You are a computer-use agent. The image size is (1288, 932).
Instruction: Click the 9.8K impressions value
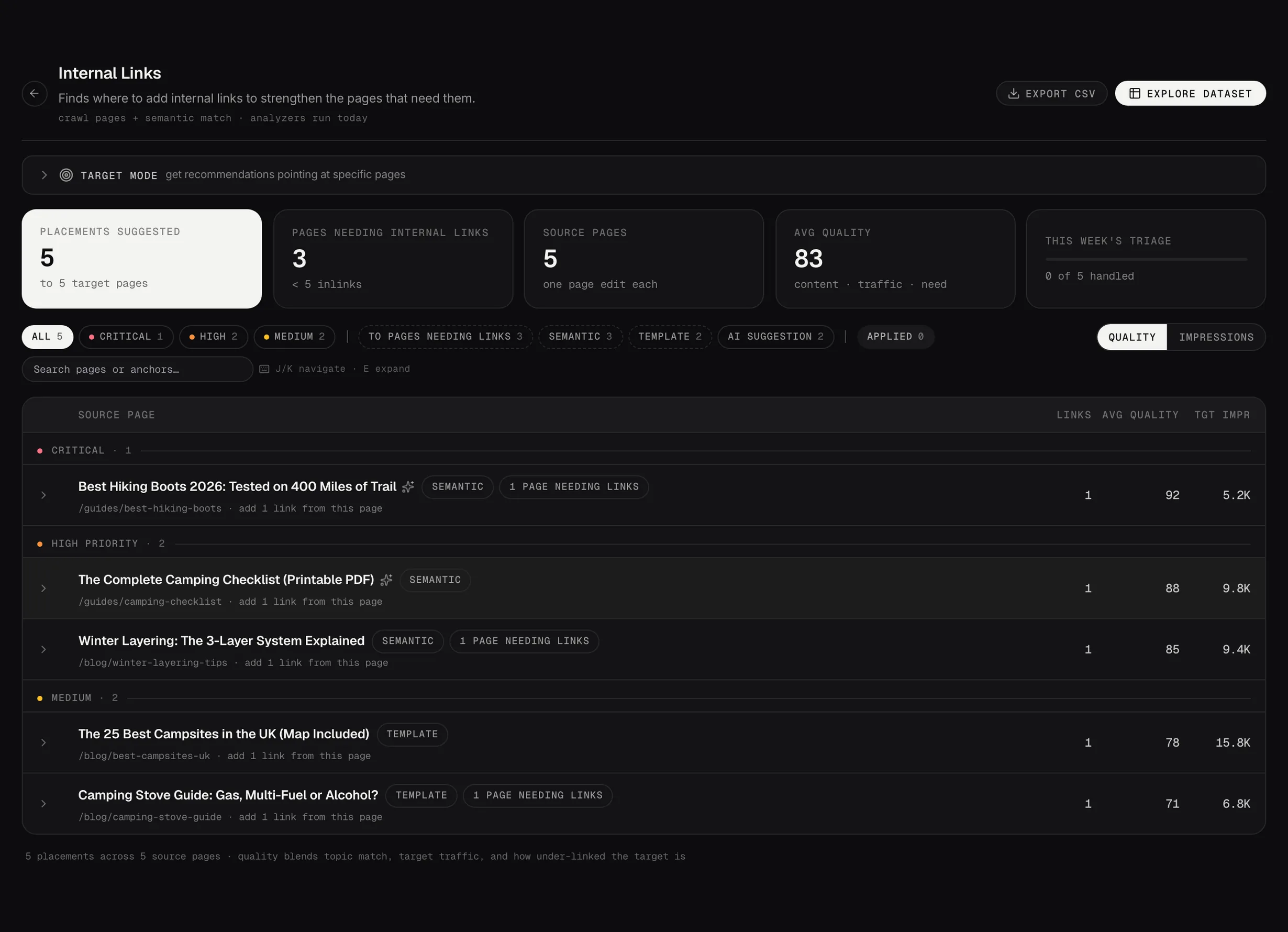pyautogui.click(x=1236, y=589)
